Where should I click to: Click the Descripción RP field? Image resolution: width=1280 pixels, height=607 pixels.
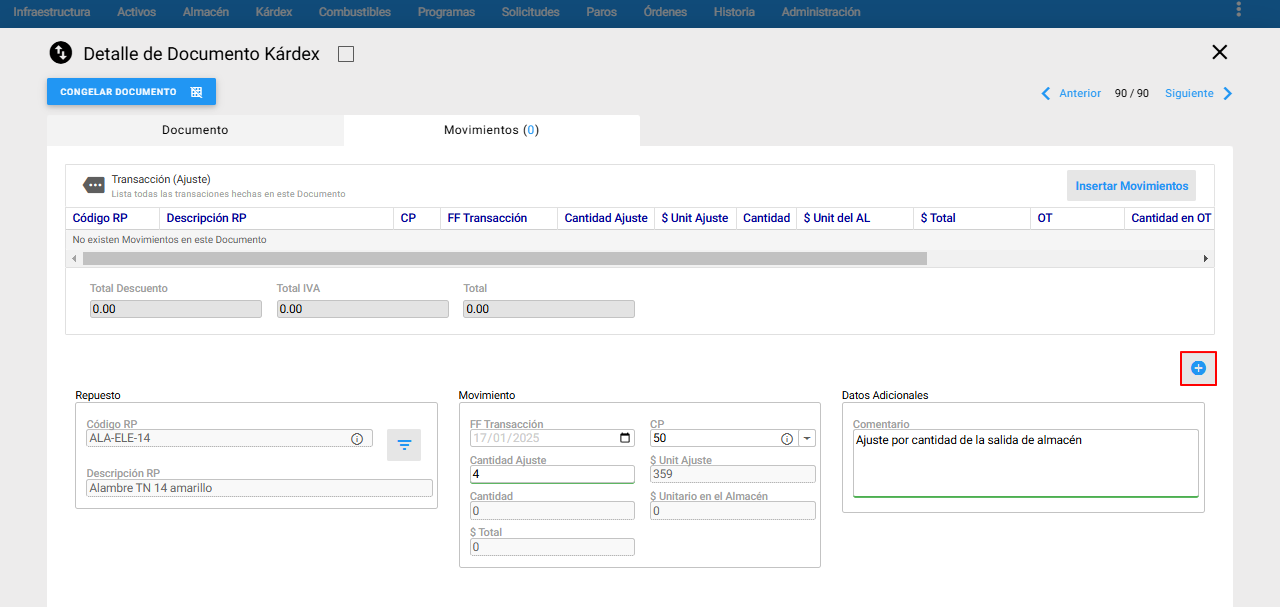tap(260, 488)
